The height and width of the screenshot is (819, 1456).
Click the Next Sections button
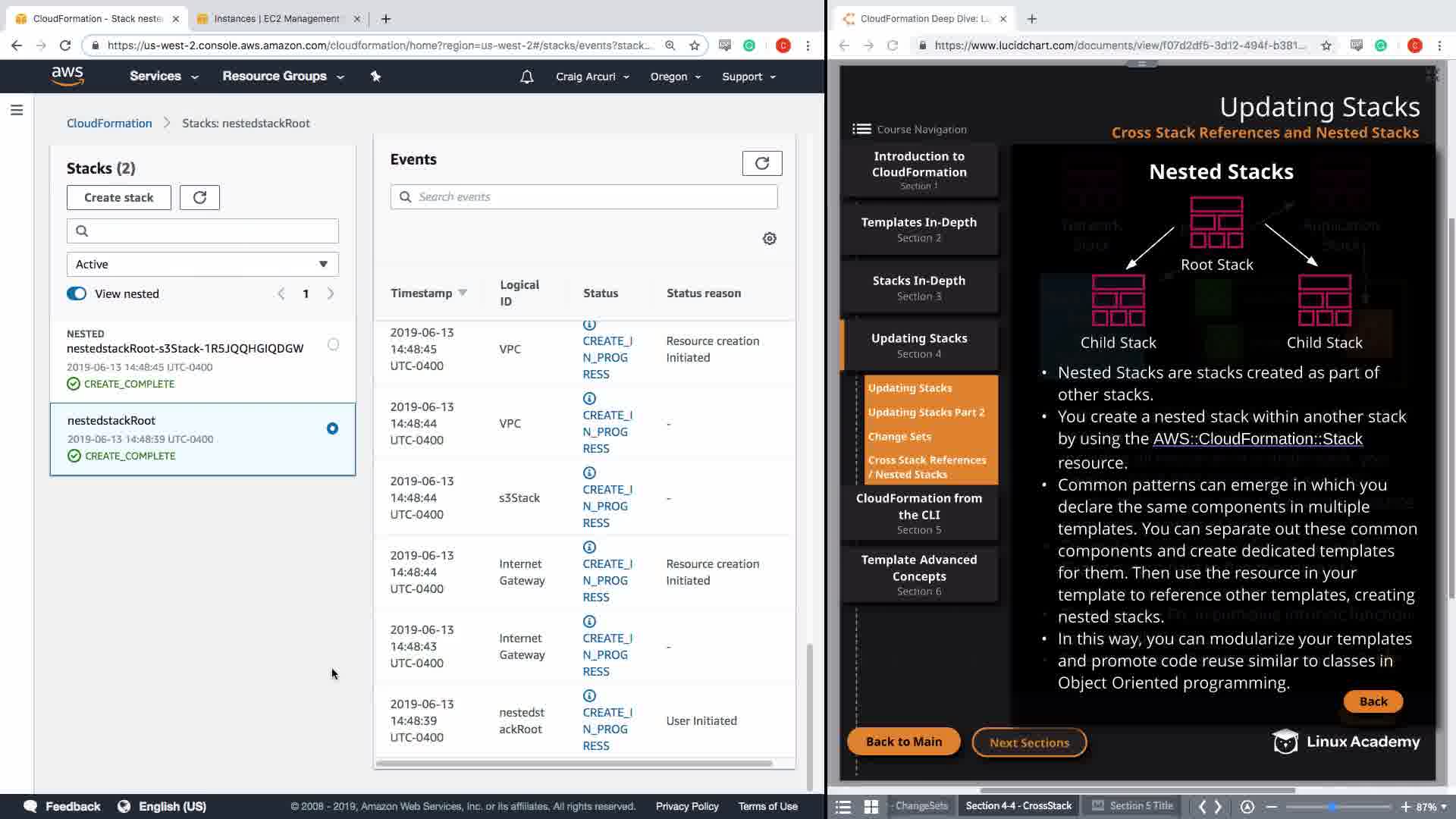click(1028, 742)
